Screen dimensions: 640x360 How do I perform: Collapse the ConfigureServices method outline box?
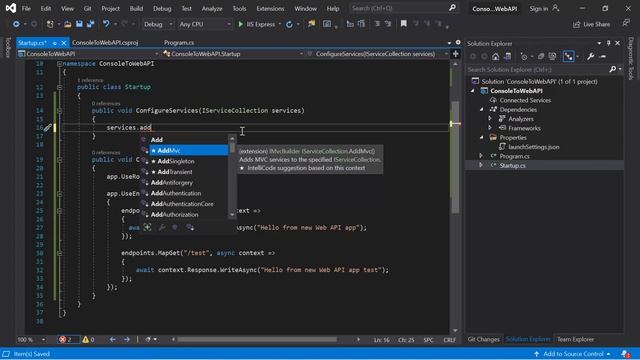pos(60,111)
